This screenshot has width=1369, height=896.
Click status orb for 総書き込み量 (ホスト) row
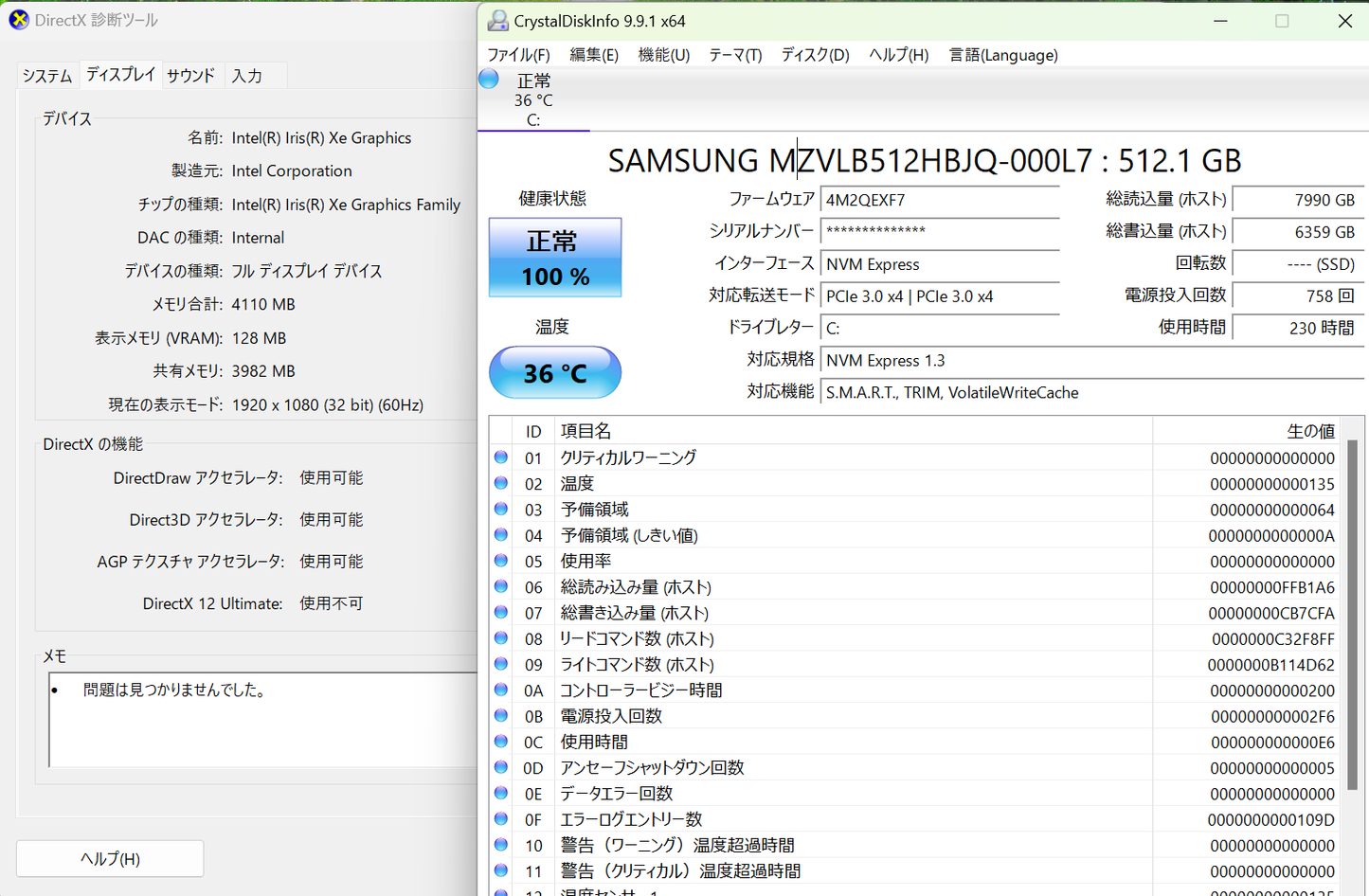pyautogui.click(x=501, y=613)
